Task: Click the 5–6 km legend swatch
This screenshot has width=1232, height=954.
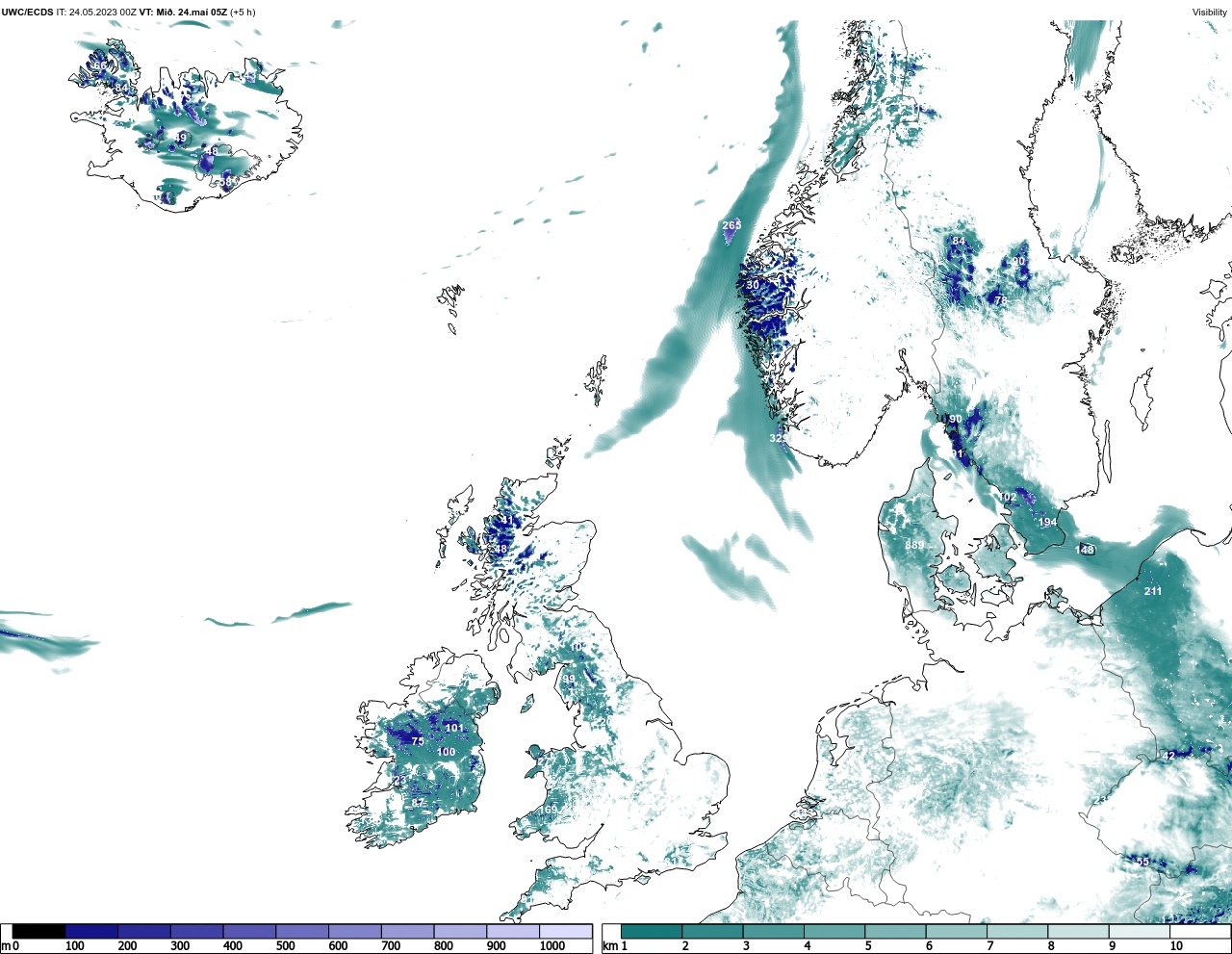Action: 895,931
